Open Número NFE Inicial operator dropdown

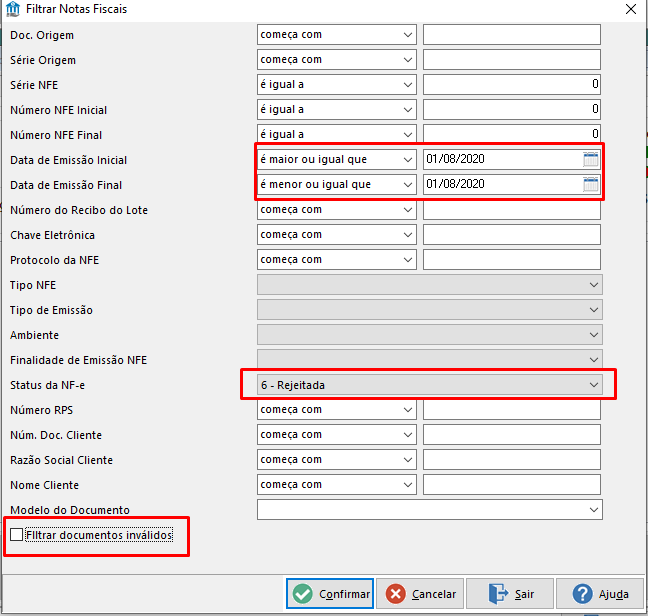click(x=336, y=109)
